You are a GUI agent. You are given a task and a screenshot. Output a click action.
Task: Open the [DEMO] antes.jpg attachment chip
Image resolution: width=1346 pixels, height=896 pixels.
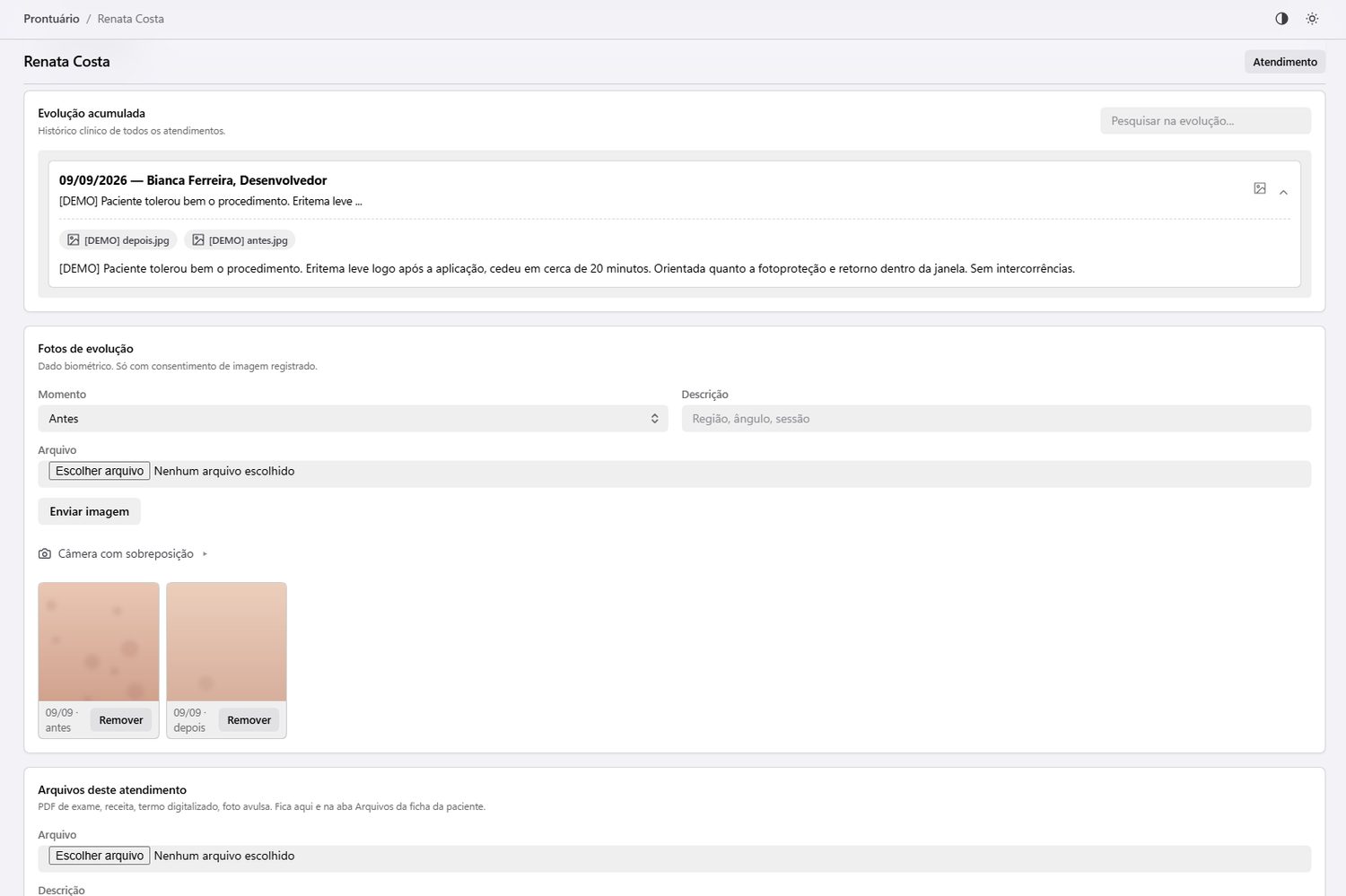[240, 240]
